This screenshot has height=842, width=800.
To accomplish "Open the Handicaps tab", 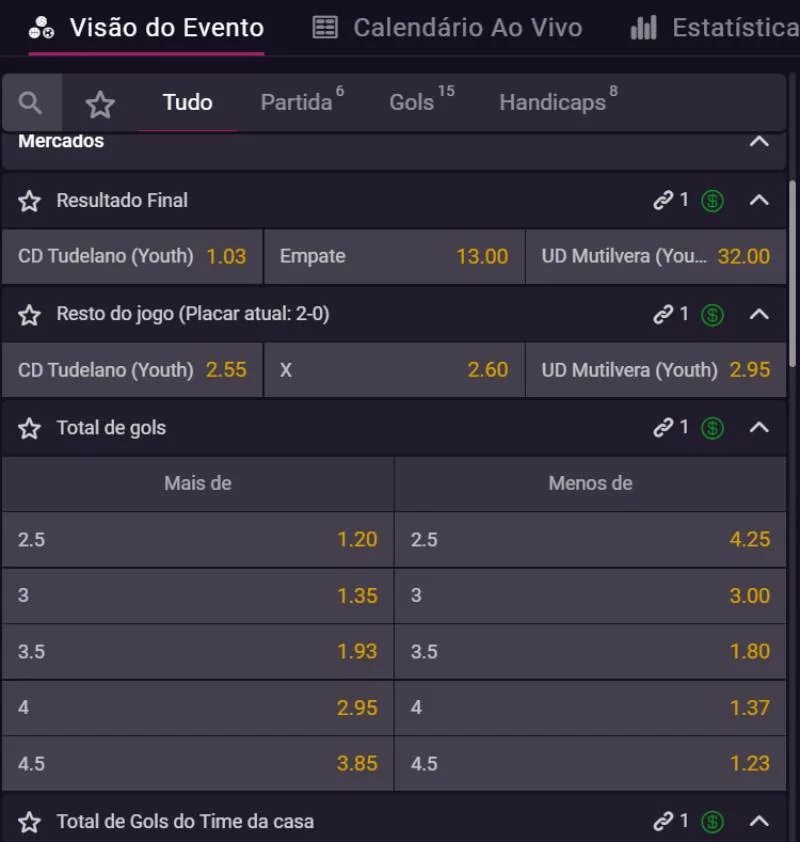I will pyautogui.click(x=552, y=102).
